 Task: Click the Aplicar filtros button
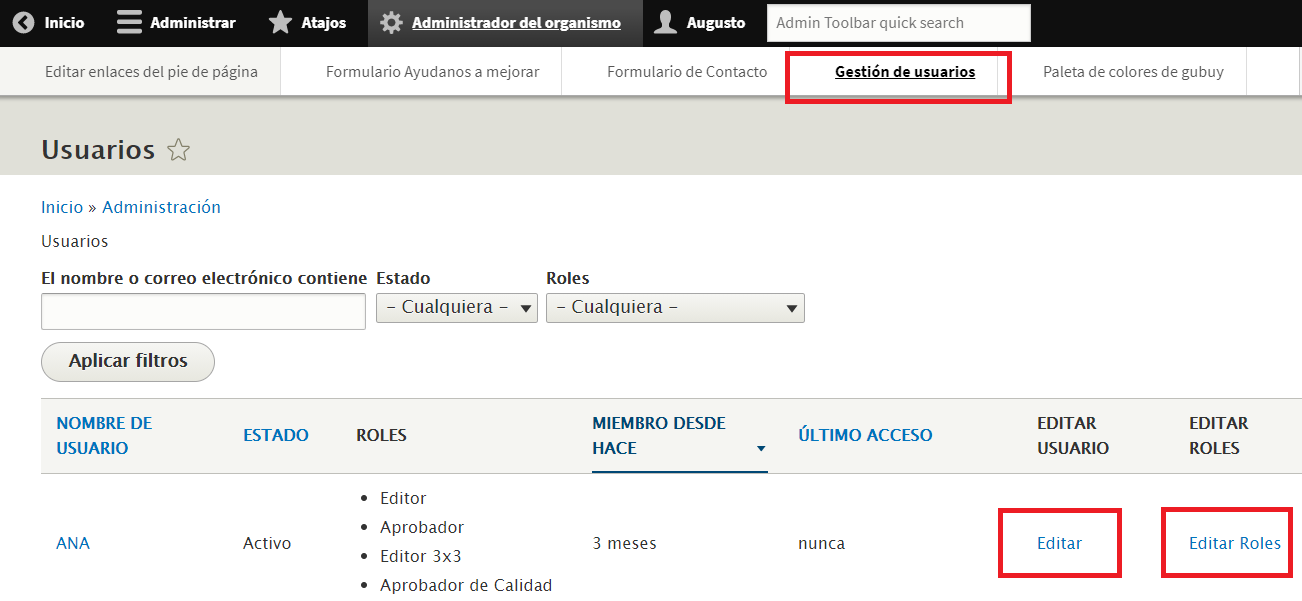click(x=128, y=361)
